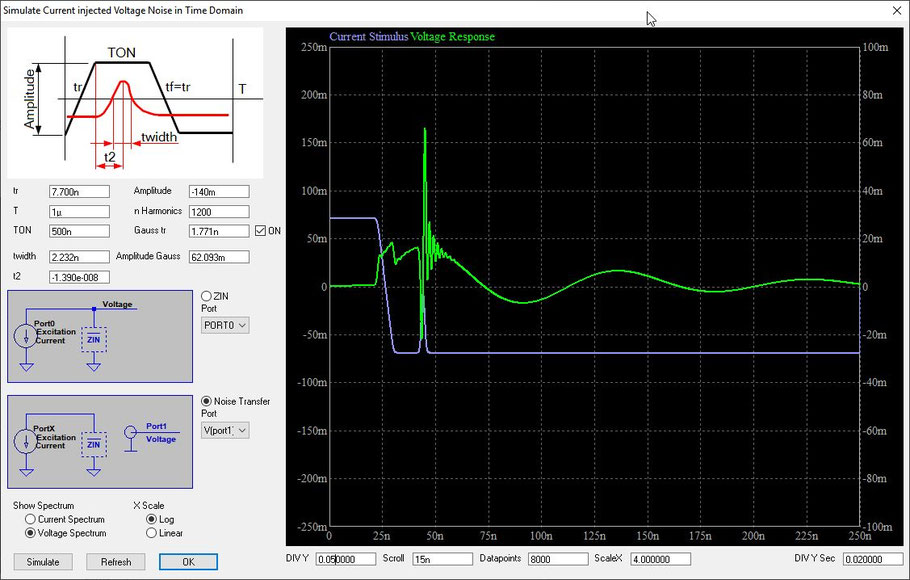Confirm with the OK button
The image size is (910, 580).
(x=188, y=562)
